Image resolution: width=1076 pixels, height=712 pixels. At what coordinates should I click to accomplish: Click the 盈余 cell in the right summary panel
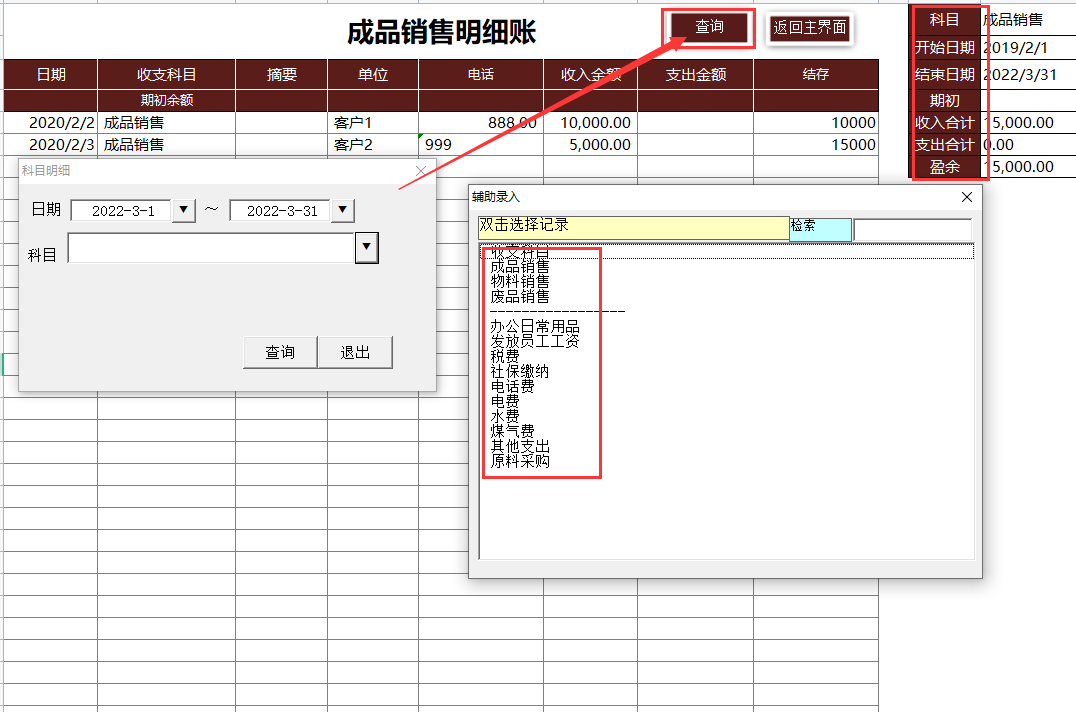[x=944, y=166]
